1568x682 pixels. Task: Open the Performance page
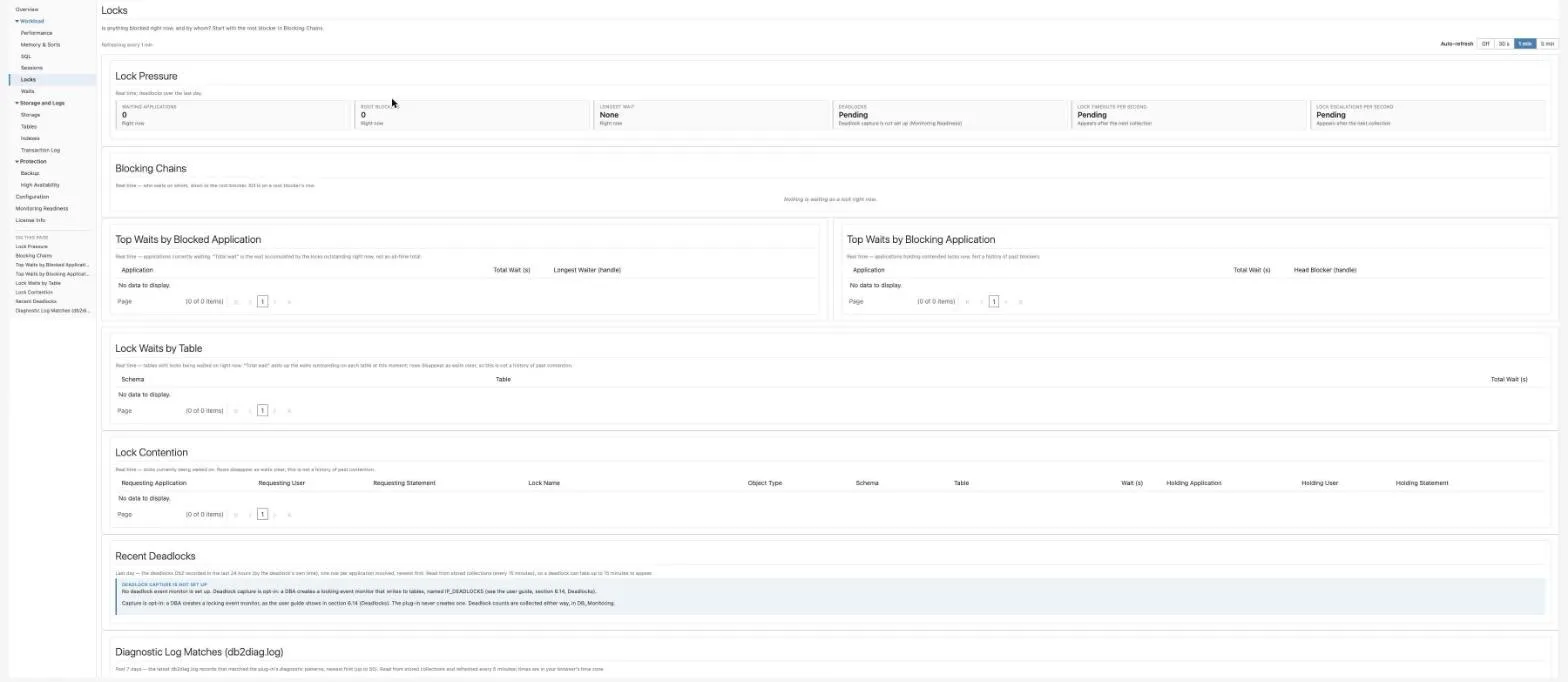pos(36,33)
